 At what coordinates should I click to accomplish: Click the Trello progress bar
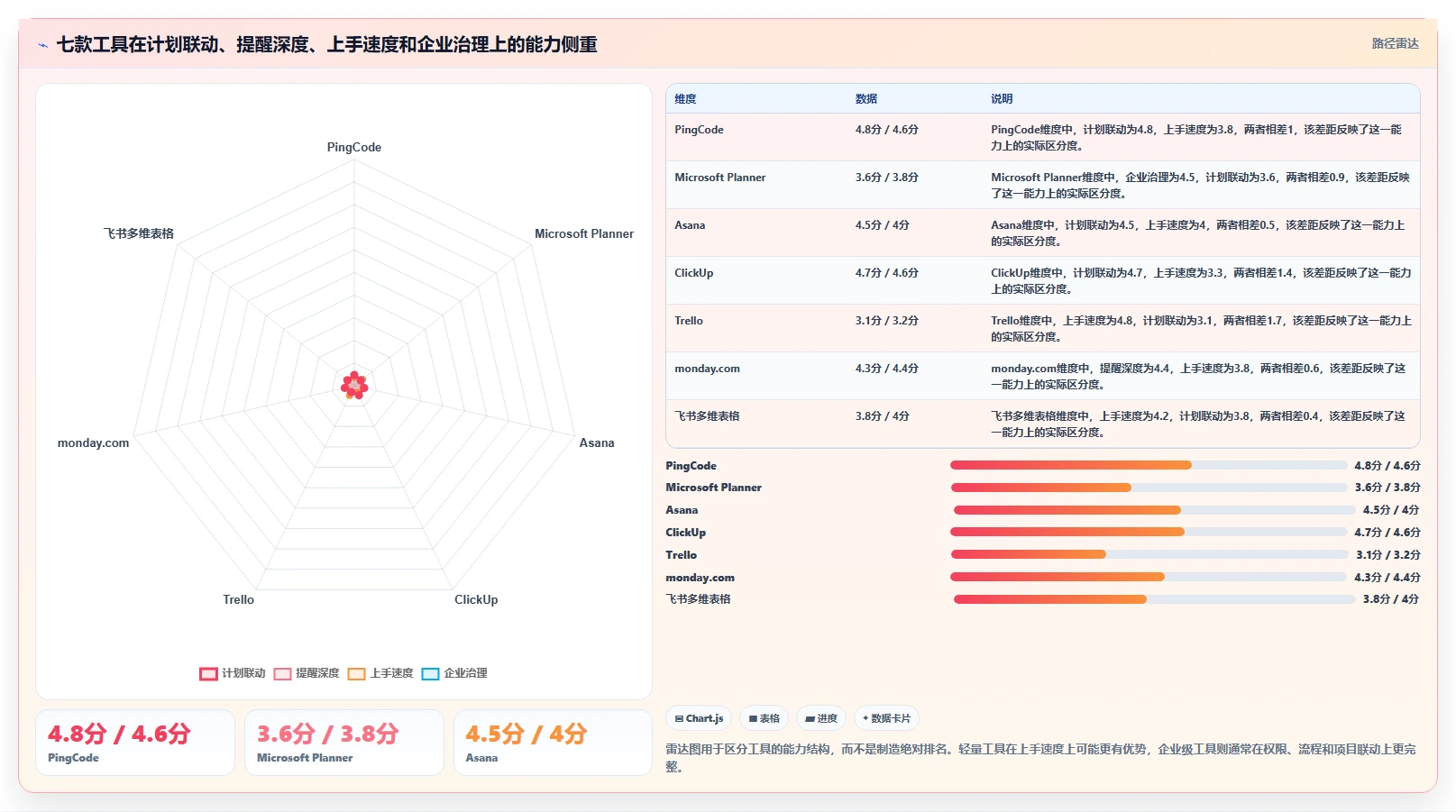point(1149,554)
